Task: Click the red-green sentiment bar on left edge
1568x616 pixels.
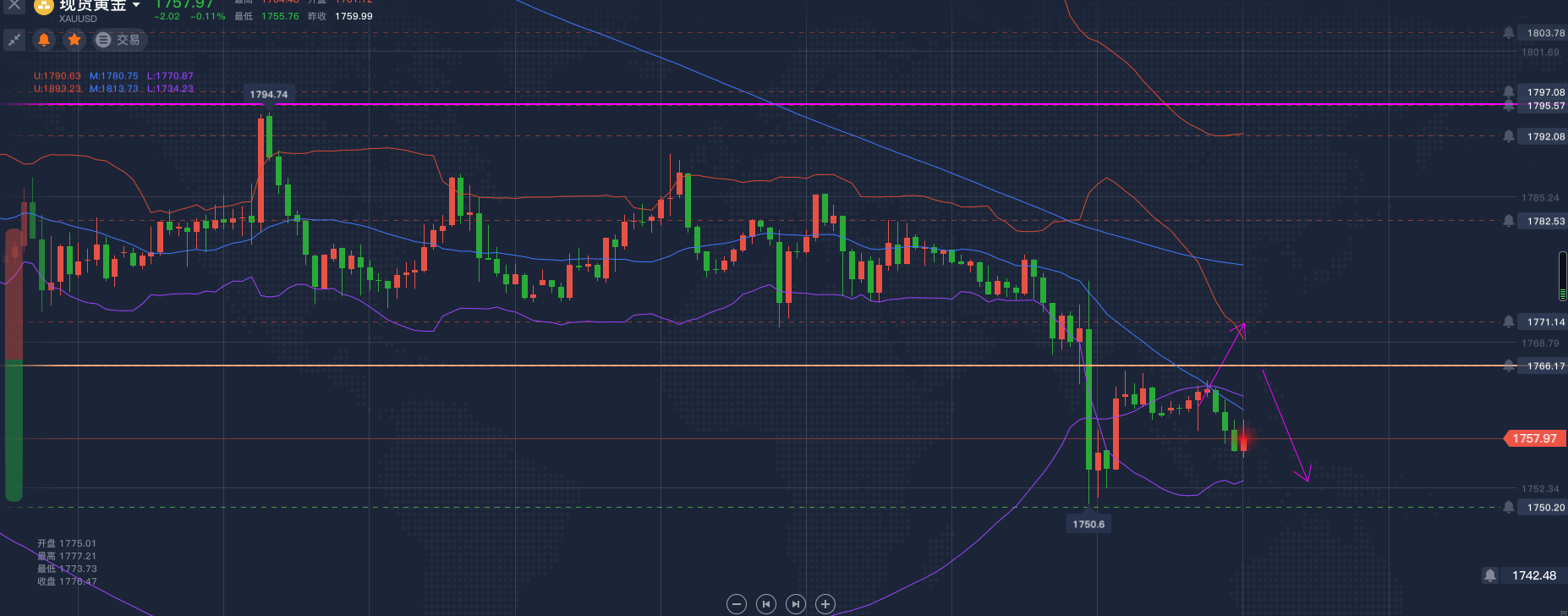Action: (14, 365)
